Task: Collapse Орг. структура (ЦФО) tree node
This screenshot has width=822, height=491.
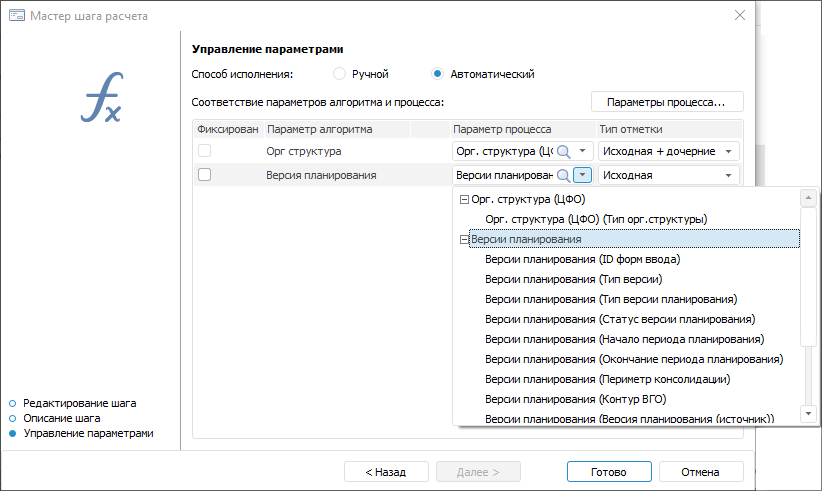Action: pos(464,199)
